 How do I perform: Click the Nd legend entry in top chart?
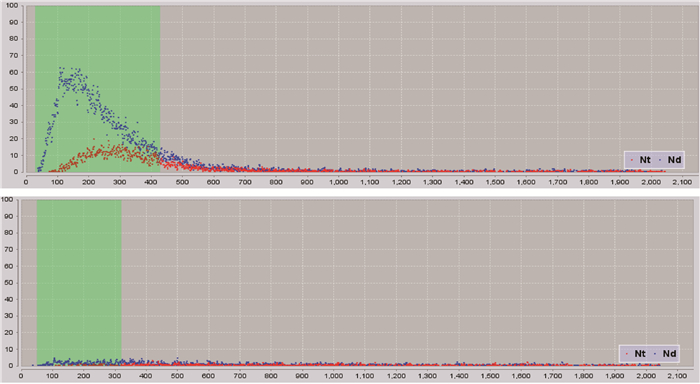pyautogui.click(x=670, y=160)
